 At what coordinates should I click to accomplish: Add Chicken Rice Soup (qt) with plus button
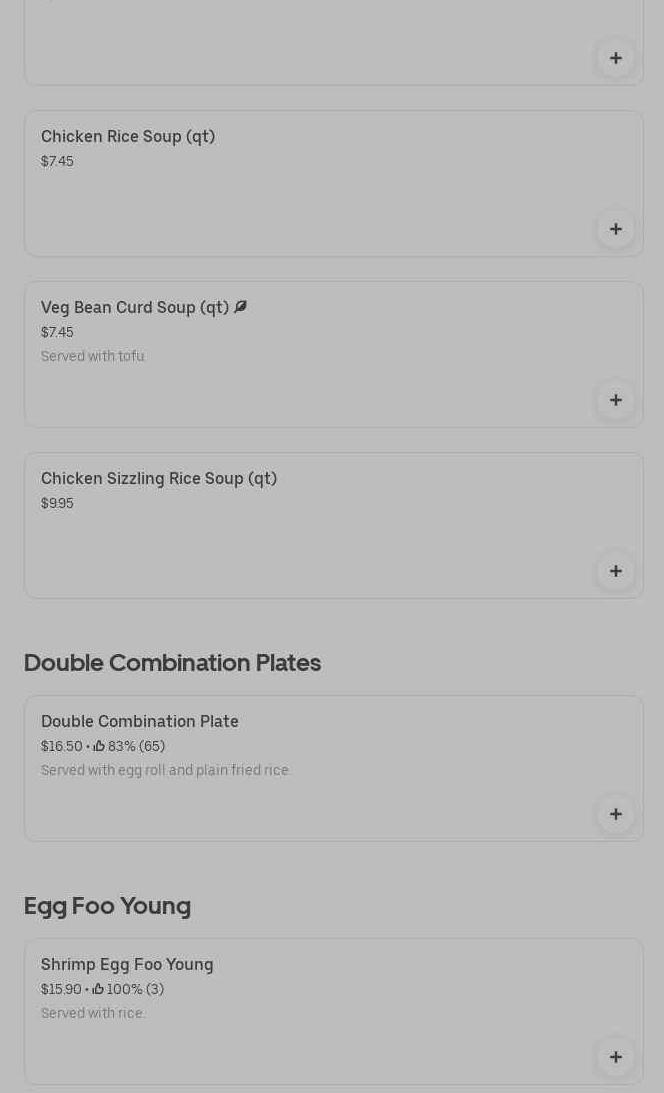coord(615,229)
